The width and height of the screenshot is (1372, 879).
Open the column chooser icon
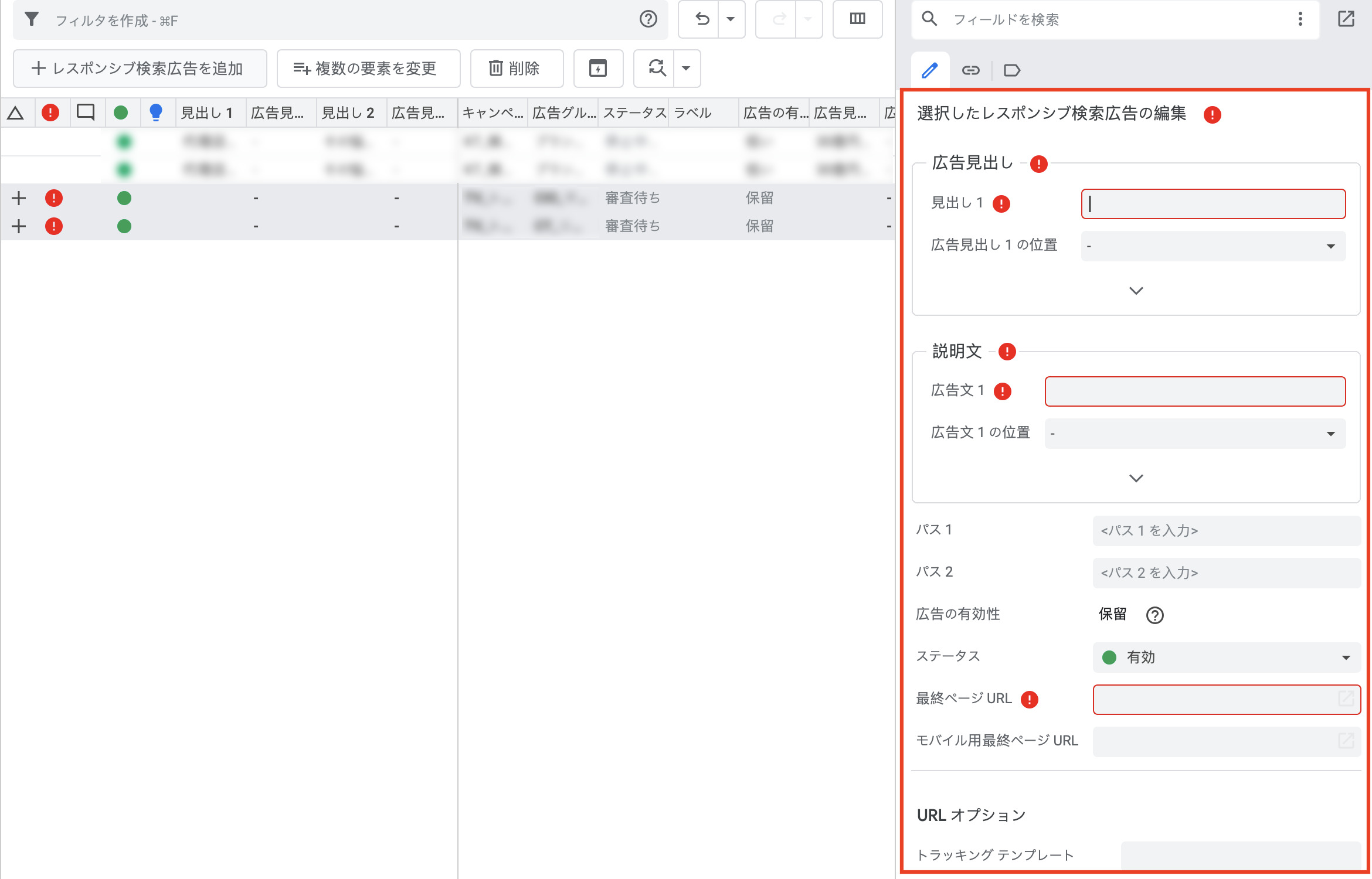[857, 19]
